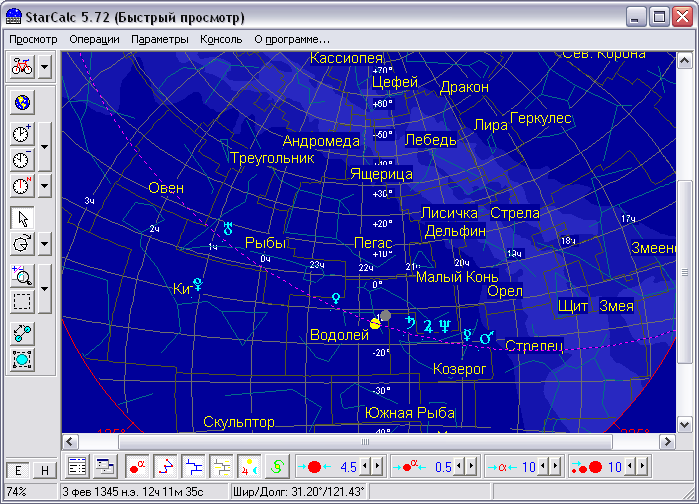
Task: Select the magnifier zoom tool
Action: [x=22, y=276]
